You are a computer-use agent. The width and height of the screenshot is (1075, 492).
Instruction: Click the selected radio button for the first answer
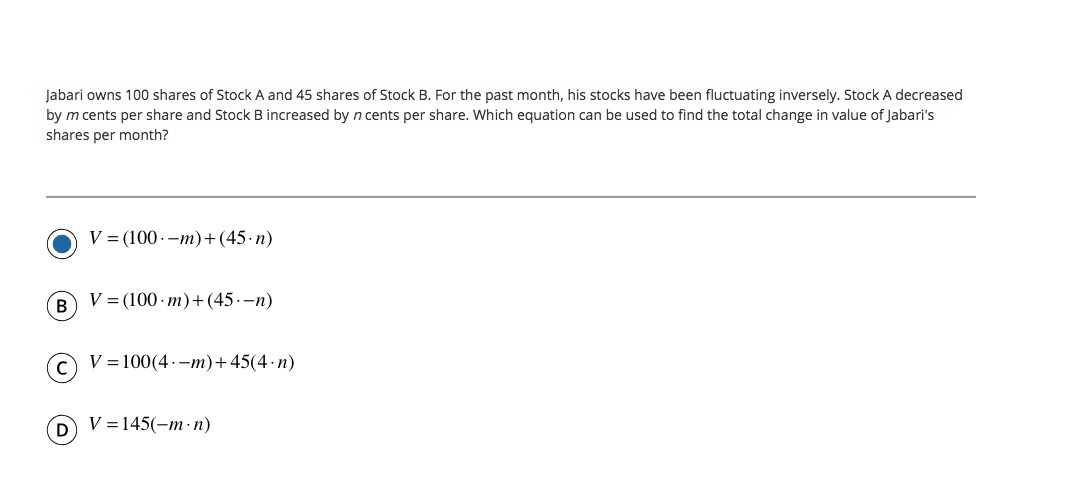click(x=62, y=243)
